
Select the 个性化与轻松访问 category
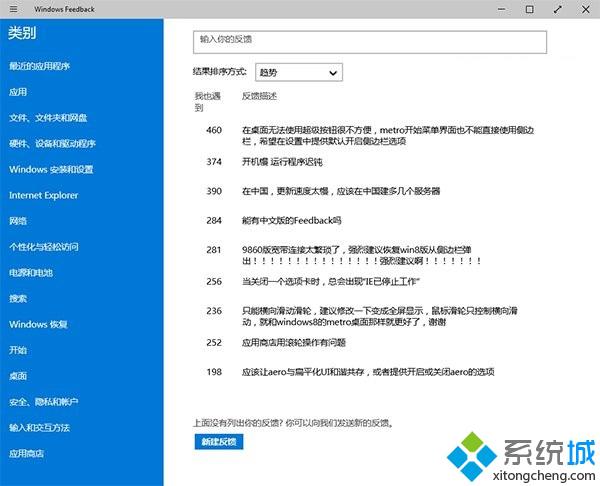coord(44,247)
